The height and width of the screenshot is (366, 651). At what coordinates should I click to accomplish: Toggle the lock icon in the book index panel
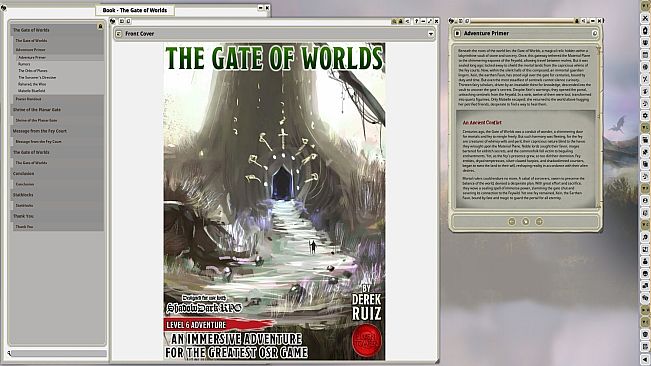(x=100, y=27)
